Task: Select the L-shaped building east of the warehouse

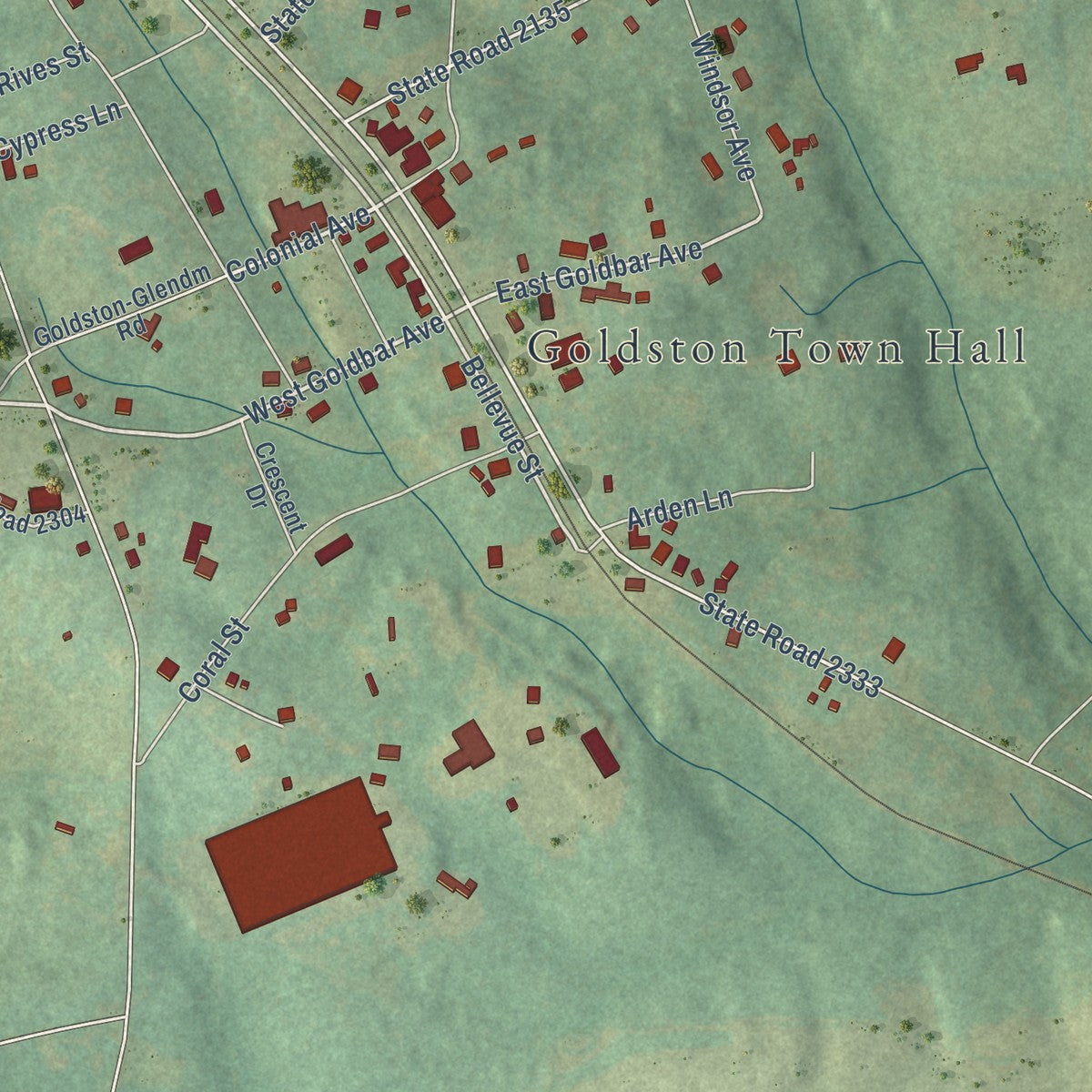Action: click(x=469, y=748)
